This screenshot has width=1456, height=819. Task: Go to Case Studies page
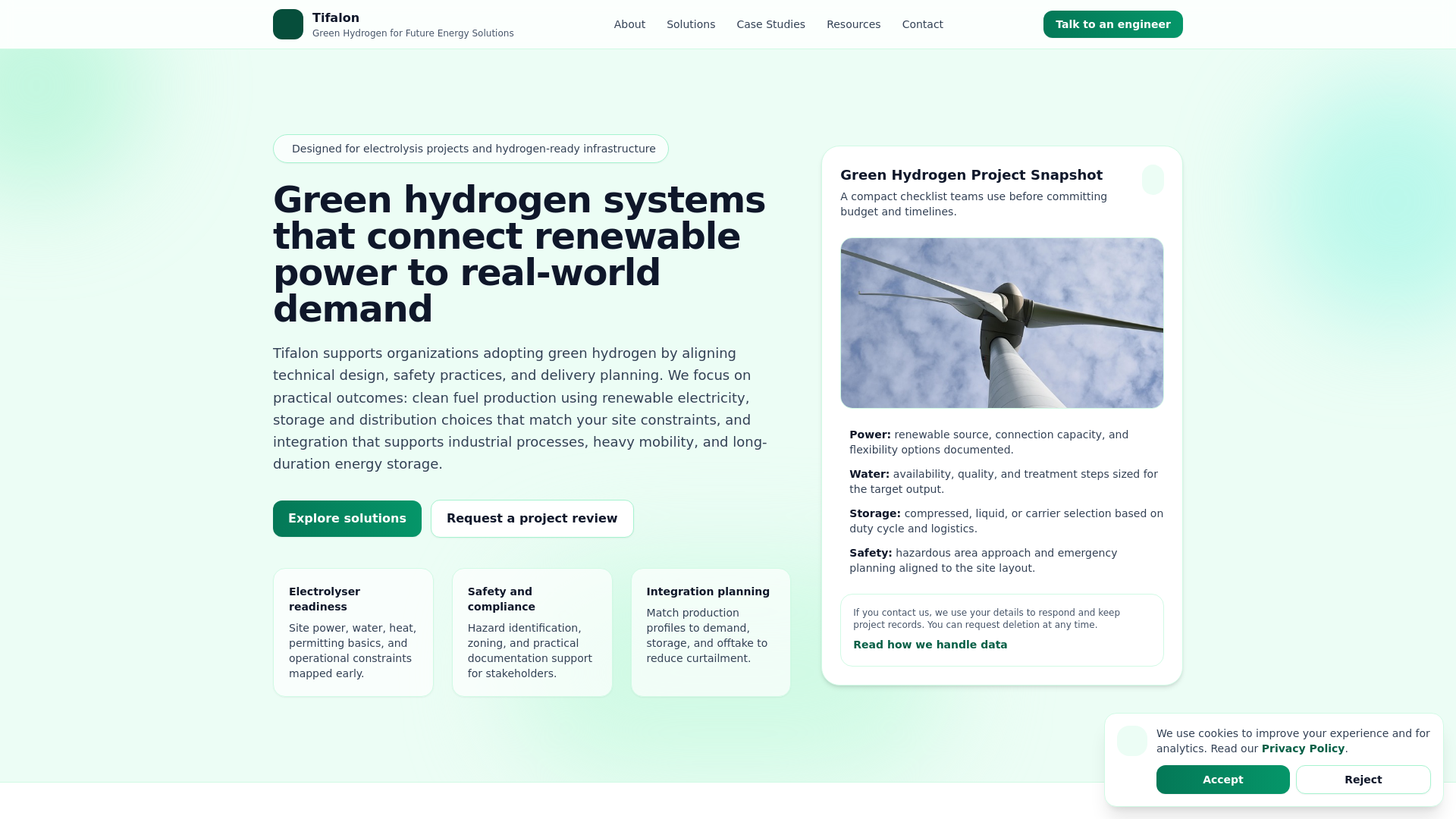coord(770,24)
